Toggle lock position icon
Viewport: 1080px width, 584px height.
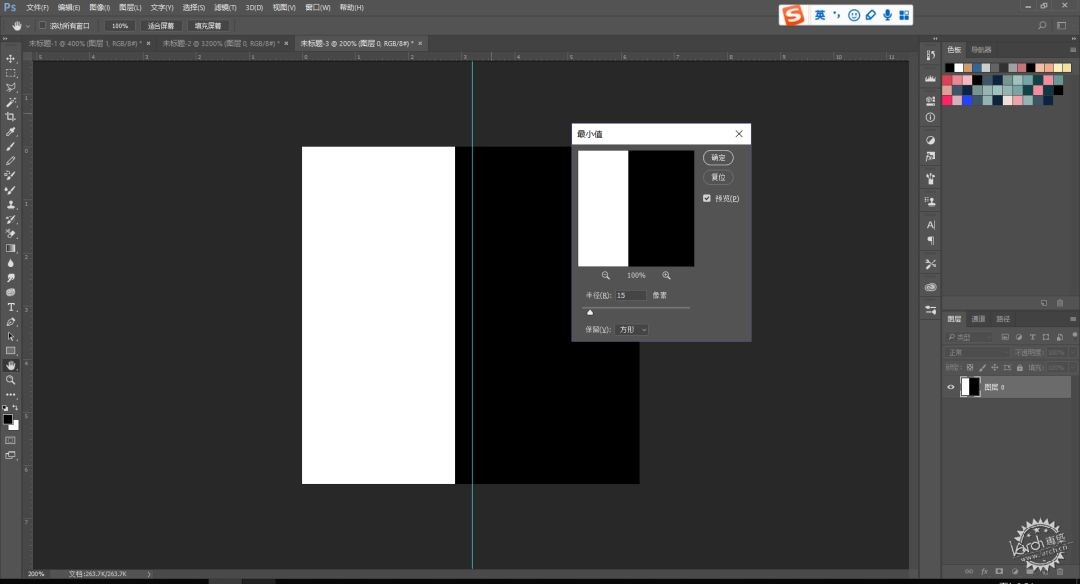[995, 368]
